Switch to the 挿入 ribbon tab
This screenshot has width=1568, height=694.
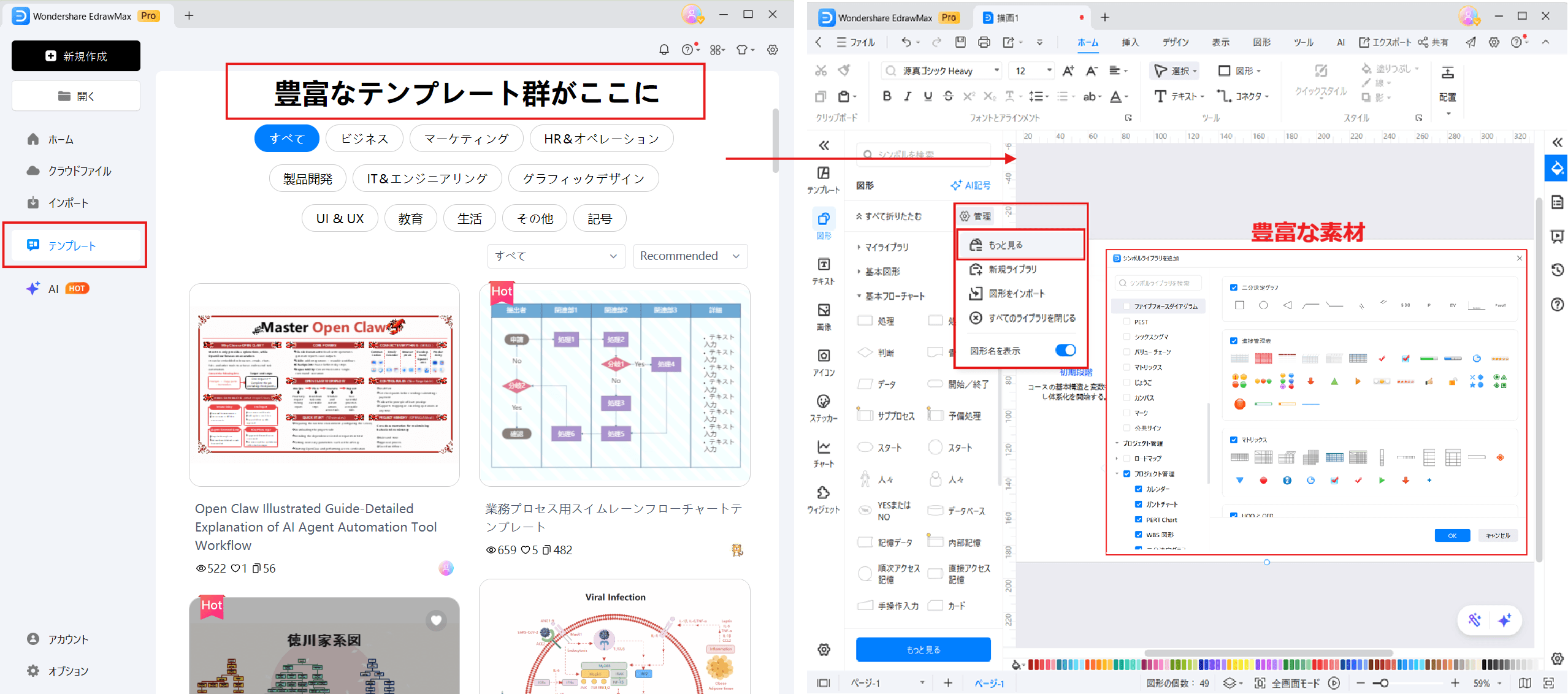coord(1129,42)
